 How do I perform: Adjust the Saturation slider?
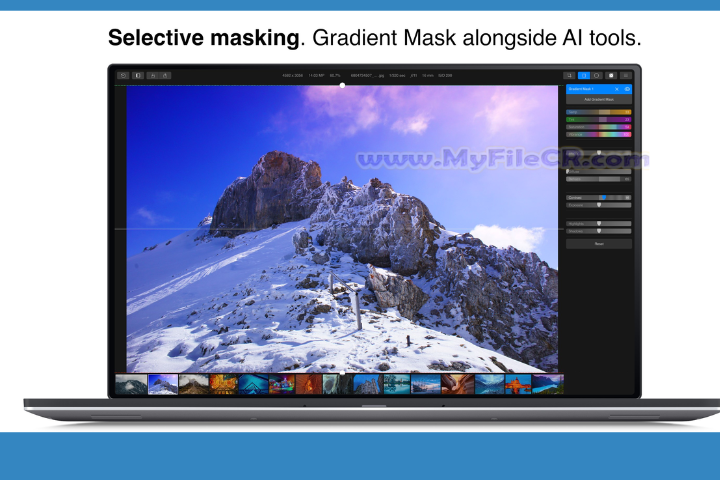pyautogui.click(x=599, y=127)
